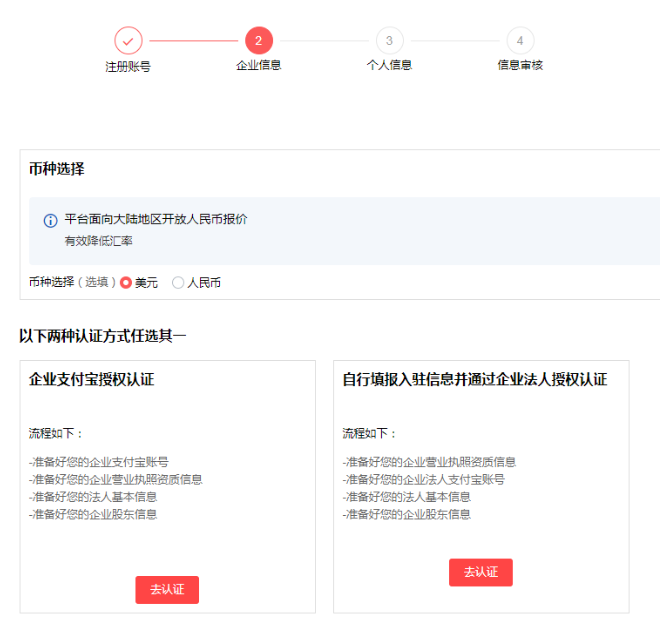Click the 注册账号 step label
Screen dimensions: 670x620
click(128, 66)
